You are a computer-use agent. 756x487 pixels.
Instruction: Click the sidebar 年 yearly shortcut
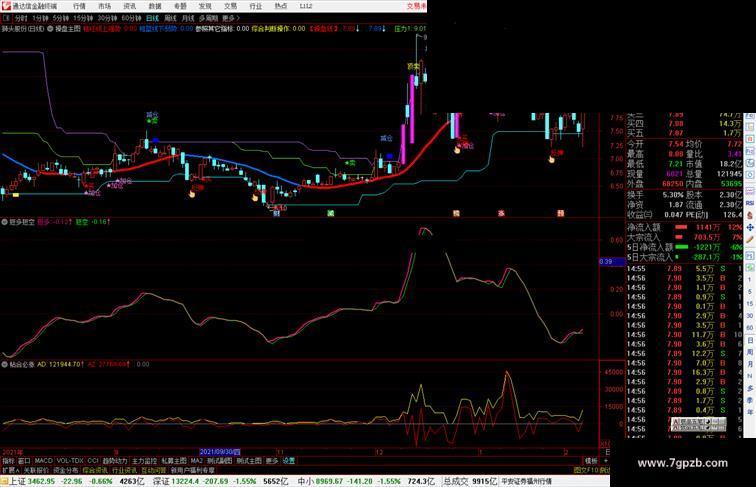point(750,412)
